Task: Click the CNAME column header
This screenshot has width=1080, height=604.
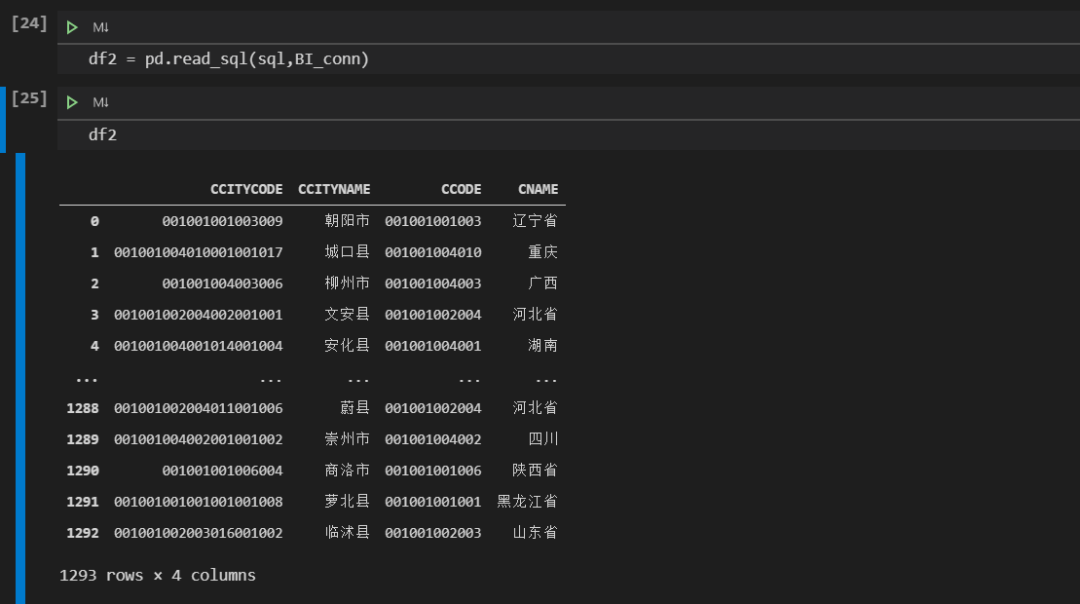Action: [x=538, y=189]
